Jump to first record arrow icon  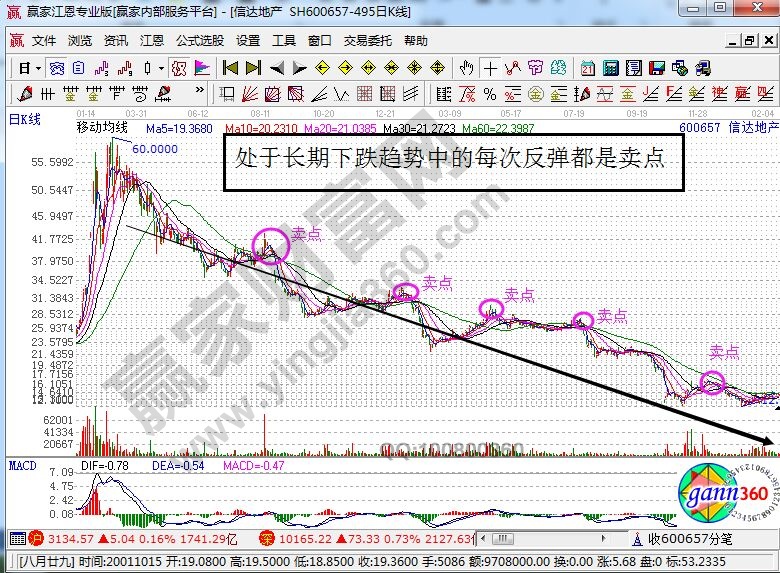click(x=229, y=68)
